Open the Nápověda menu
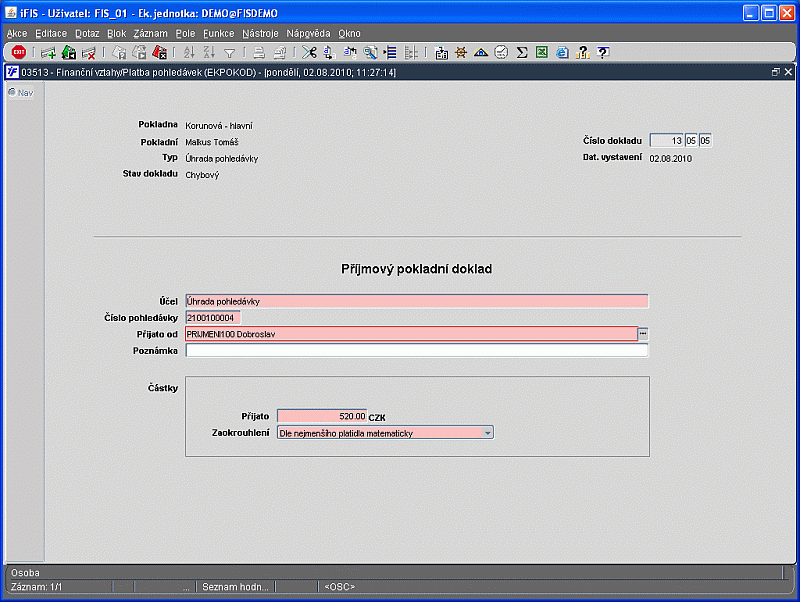Screen dimensions: 800x602 tap(308, 34)
